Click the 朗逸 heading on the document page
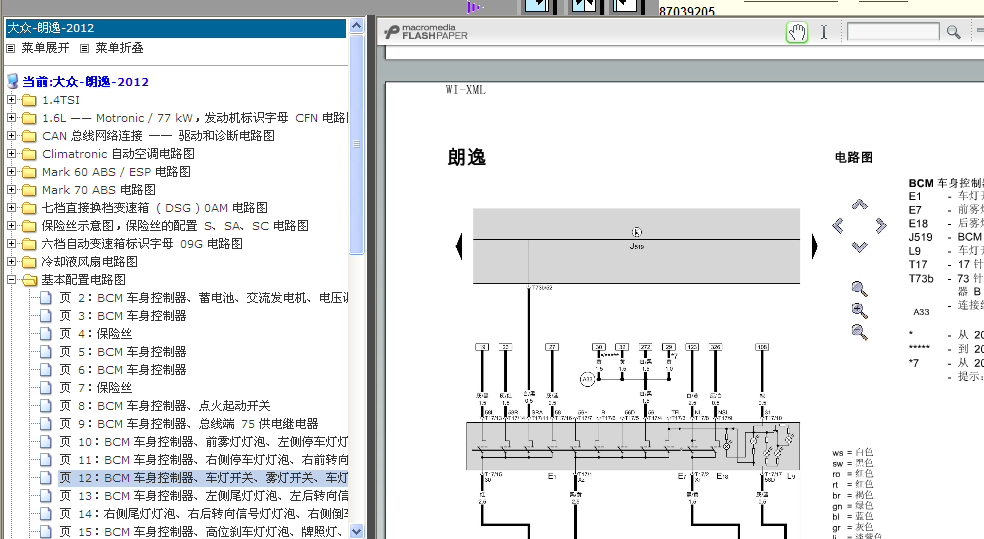The height and width of the screenshot is (539, 984). pos(466,157)
